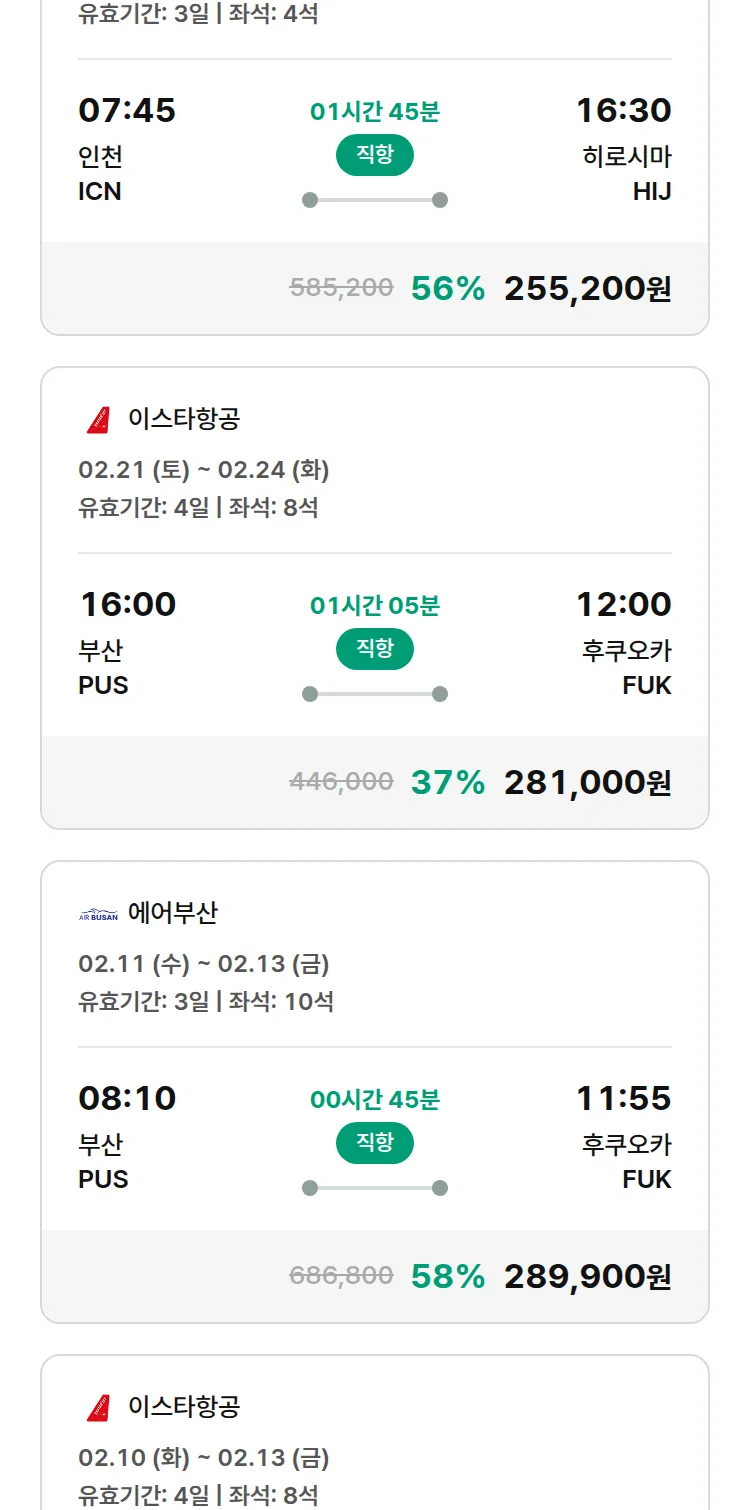Click the 02.11 (수) ~ 02.13 (금) date range
The width and height of the screenshot is (750, 1510).
coord(204,964)
